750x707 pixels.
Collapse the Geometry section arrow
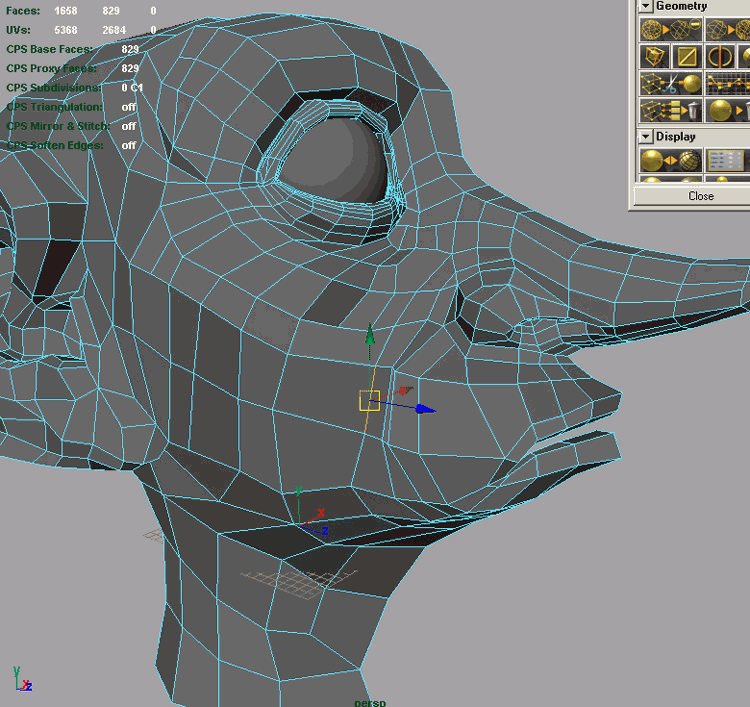pos(645,6)
